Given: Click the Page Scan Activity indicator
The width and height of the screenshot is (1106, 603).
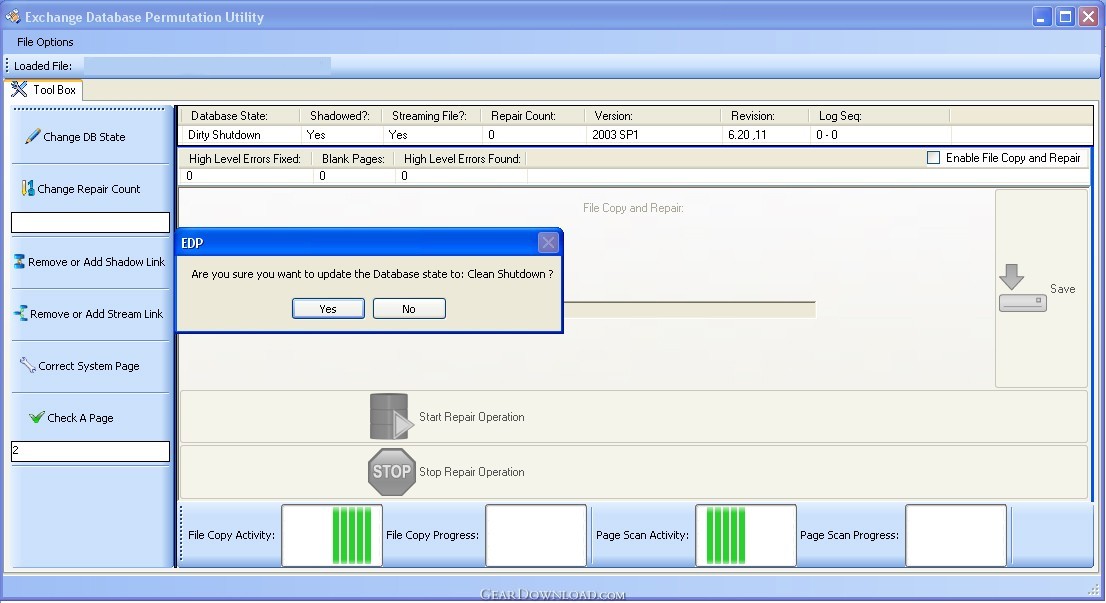Looking at the screenshot, I should tap(746, 535).
